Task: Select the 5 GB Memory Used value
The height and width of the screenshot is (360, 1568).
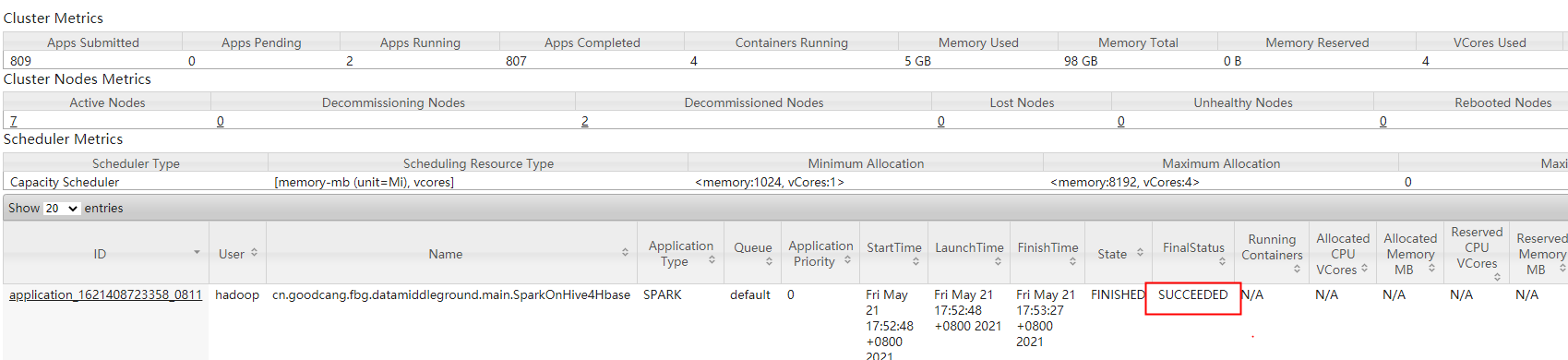Action: (917, 61)
